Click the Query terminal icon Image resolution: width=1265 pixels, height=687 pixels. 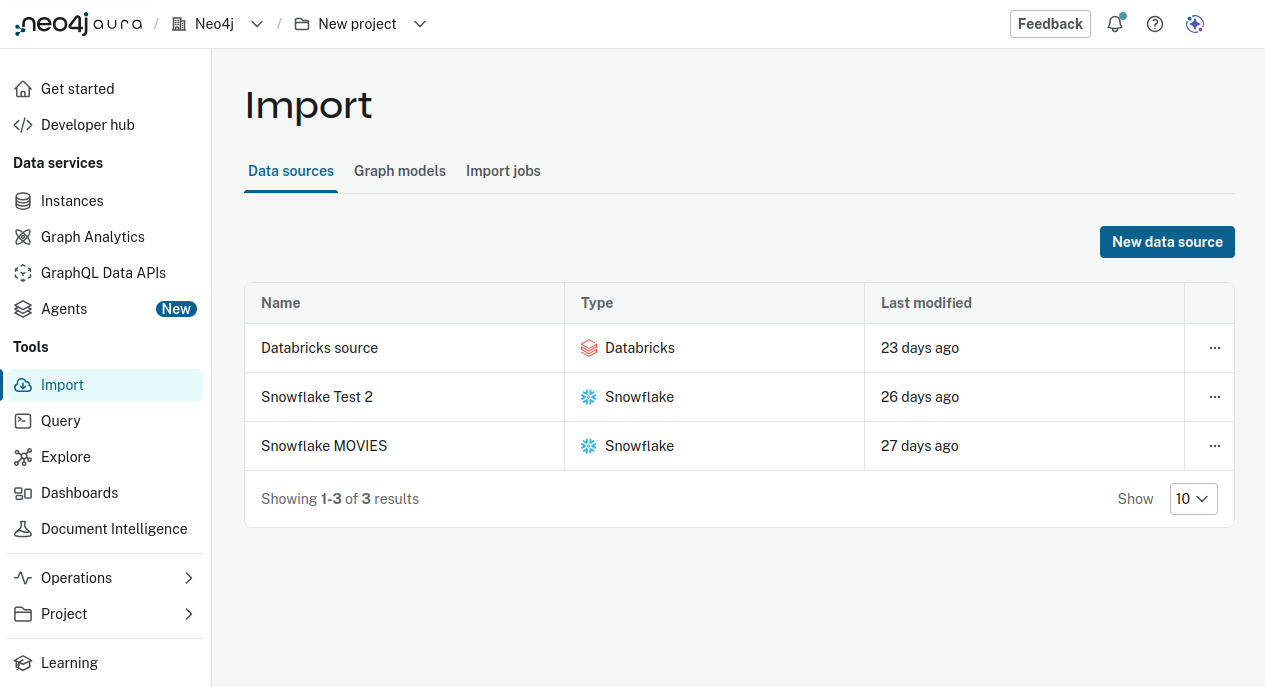(x=23, y=421)
